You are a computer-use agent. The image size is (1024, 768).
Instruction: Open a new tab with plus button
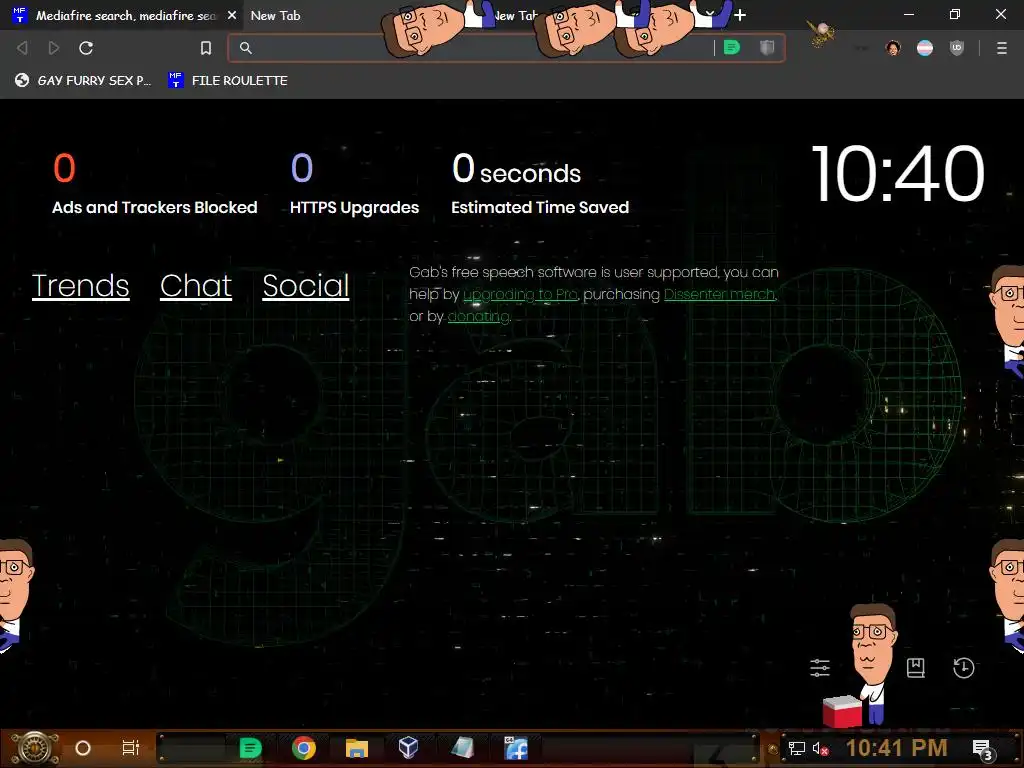pyautogui.click(x=740, y=15)
